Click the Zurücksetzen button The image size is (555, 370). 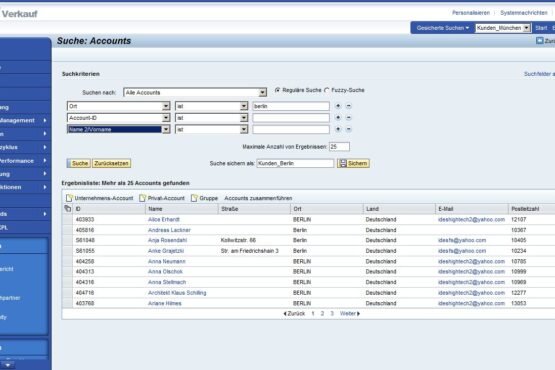[x=111, y=163]
